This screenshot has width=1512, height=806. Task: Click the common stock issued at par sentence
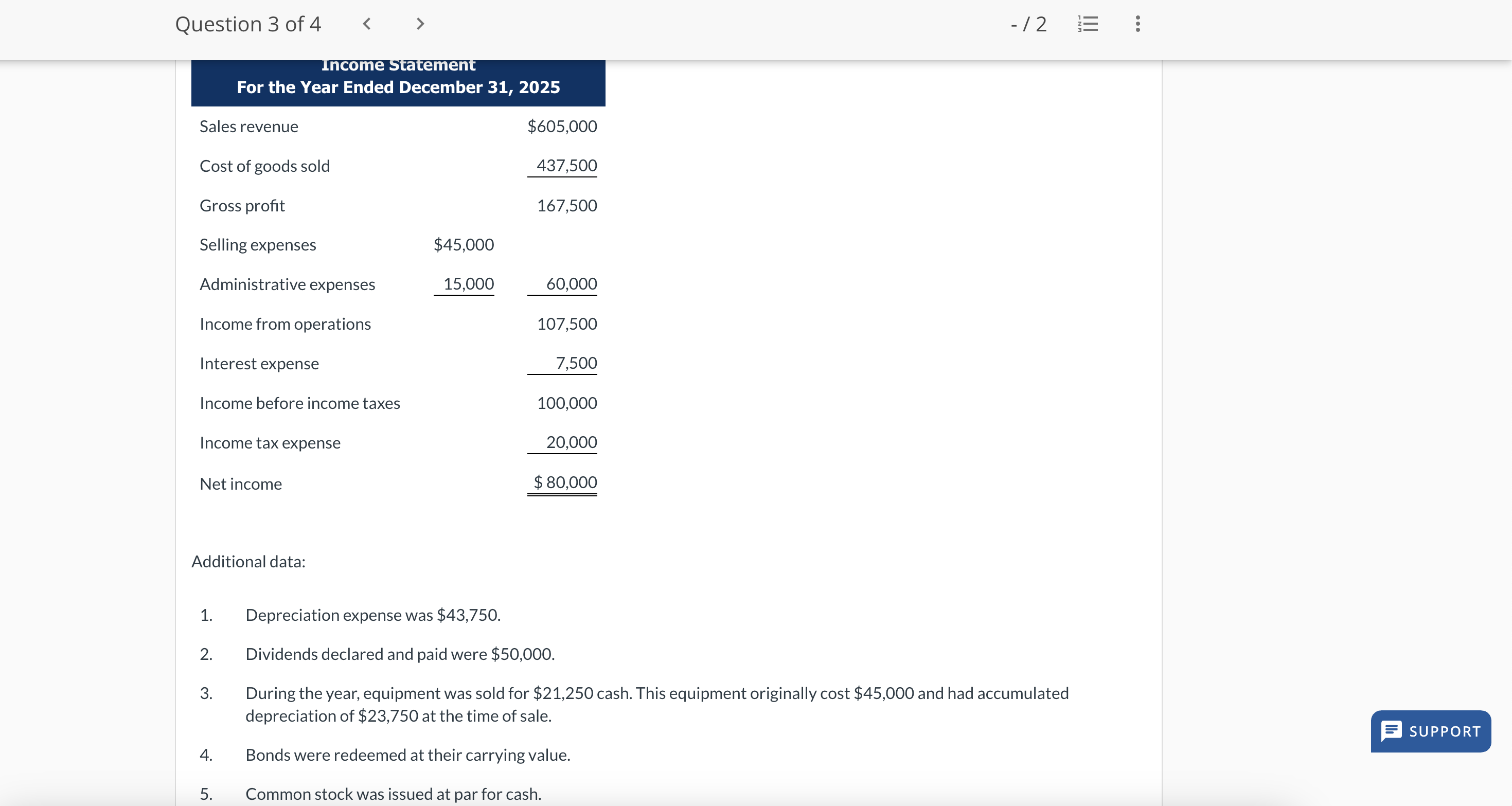393,794
